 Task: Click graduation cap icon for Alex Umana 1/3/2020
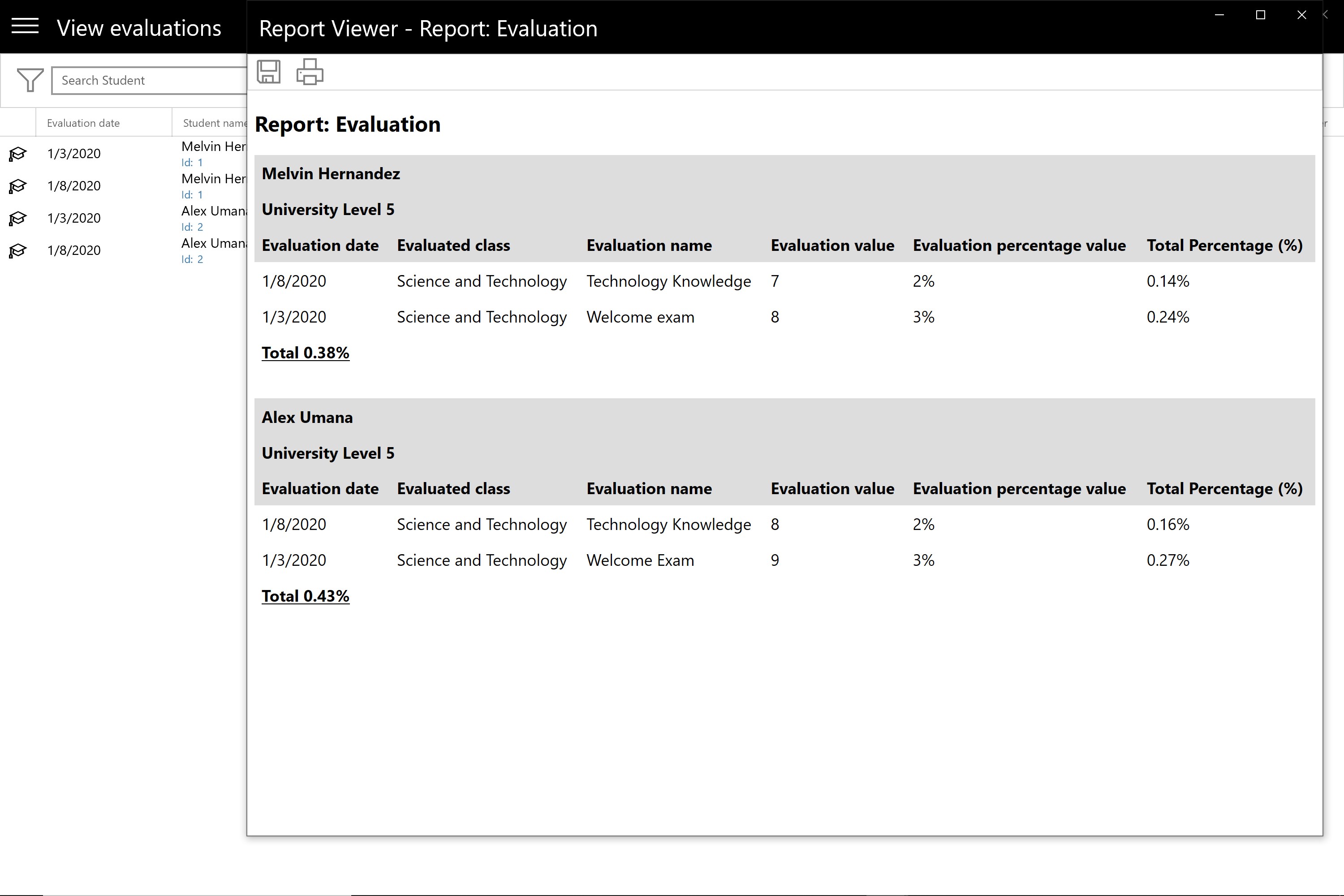click(18, 218)
